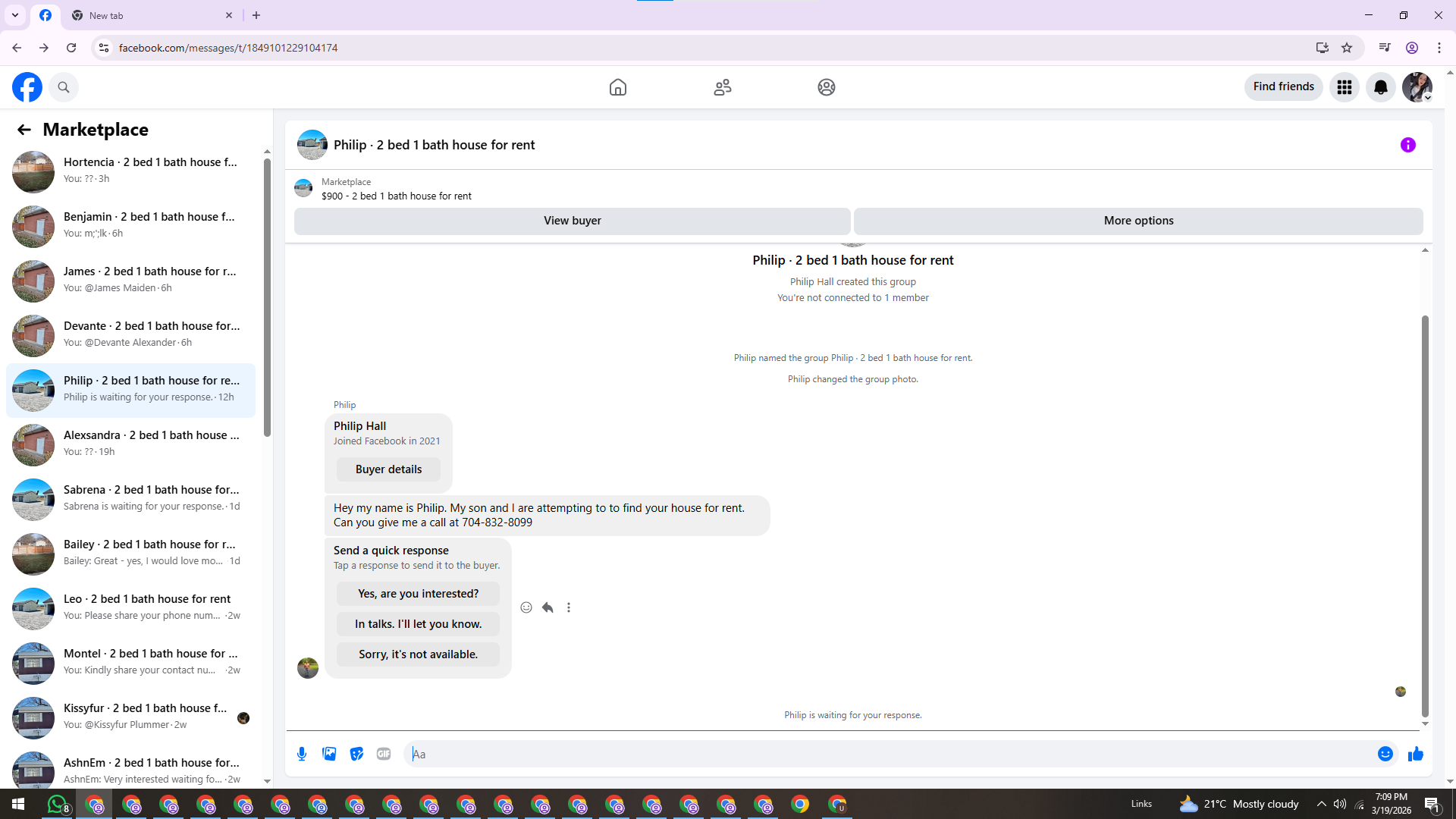Open more options dots on message
This screenshot has width=1456, height=819.
point(569,607)
